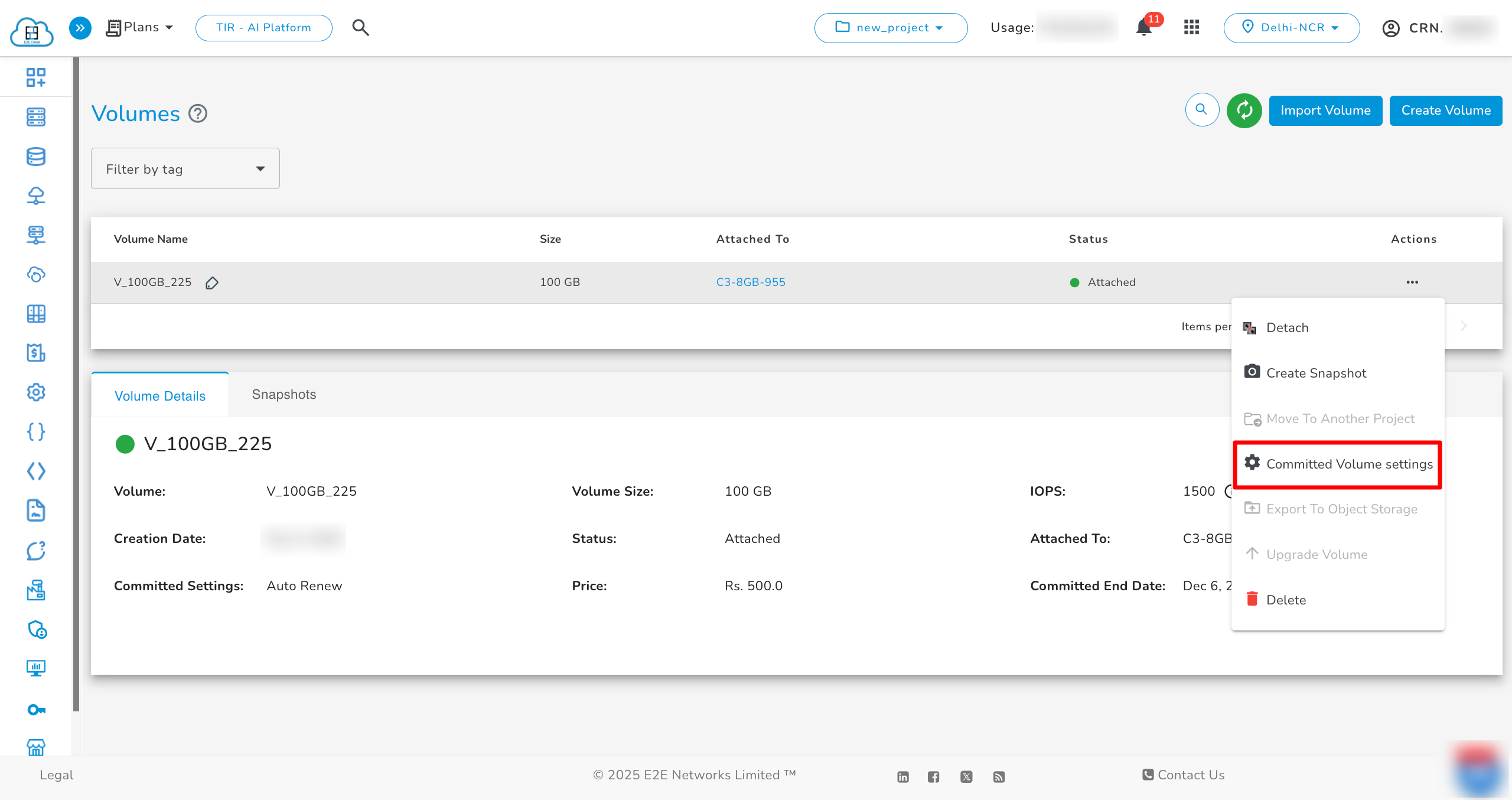Switch to the Snapshots tab
The image size is (1512, 800).
[284, 395]
